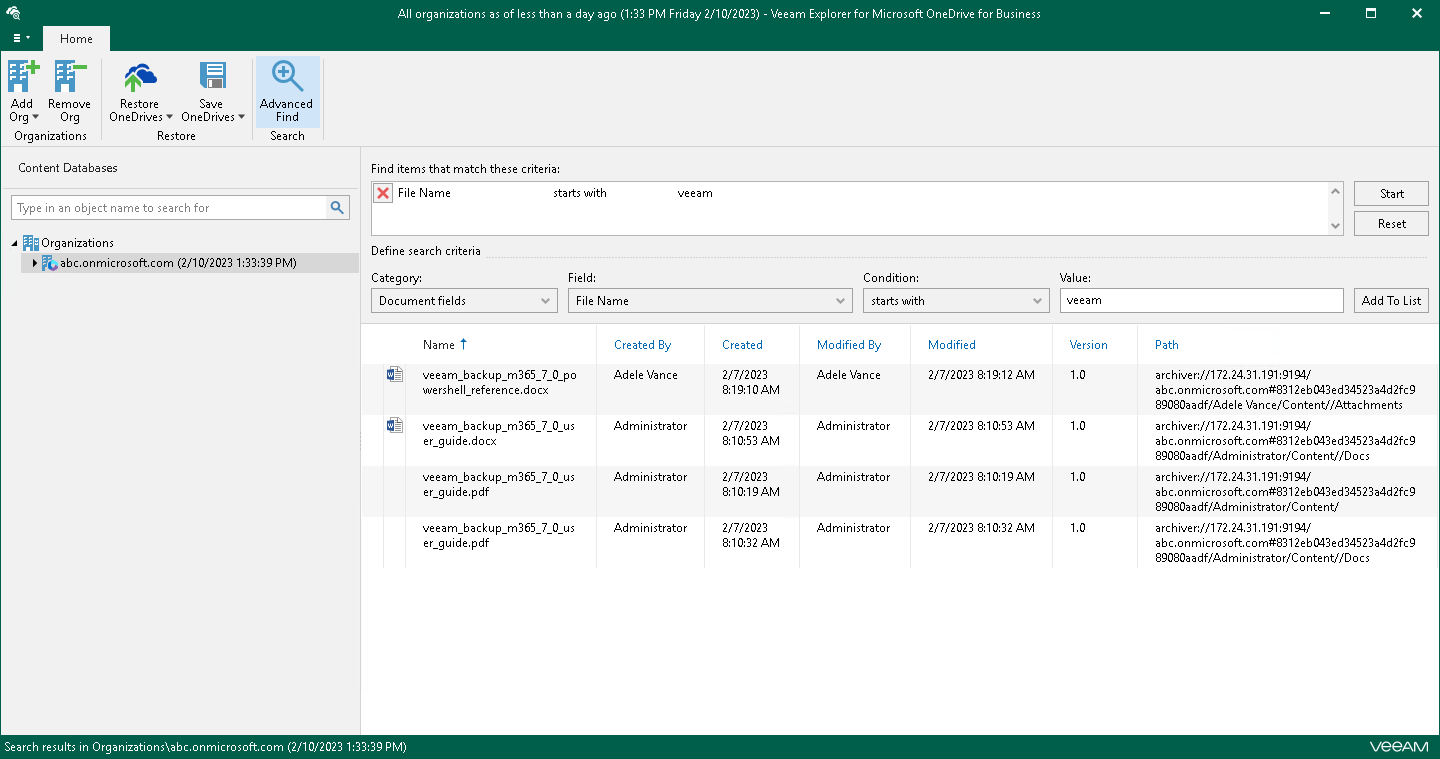The width and height of the screenshot is (1440, 759).
Task: Sort results by the Modified column header
Action: pyautogui.click(x=951, y=345)
